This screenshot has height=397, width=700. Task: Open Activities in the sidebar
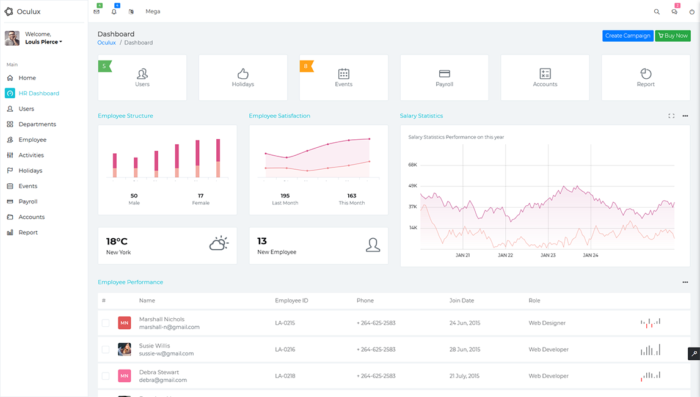pyautogui.click(x=31, y=155)
